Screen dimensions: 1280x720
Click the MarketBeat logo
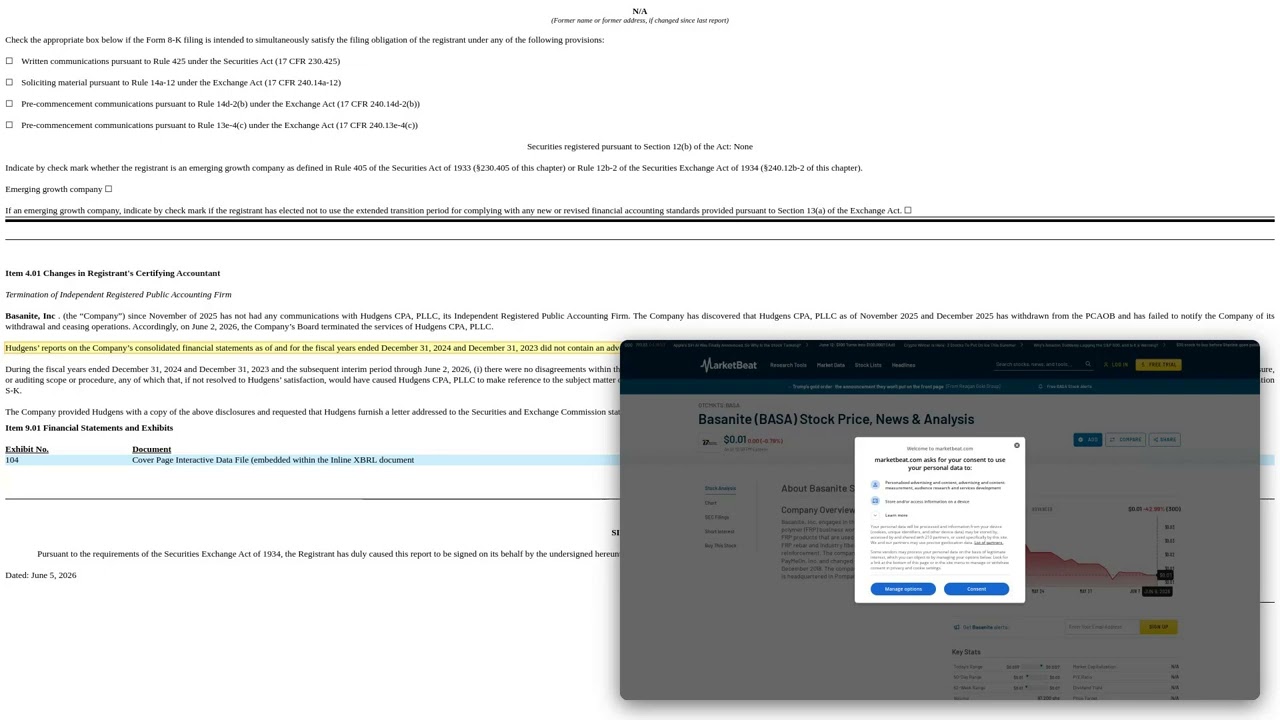(x=727, y=365)
